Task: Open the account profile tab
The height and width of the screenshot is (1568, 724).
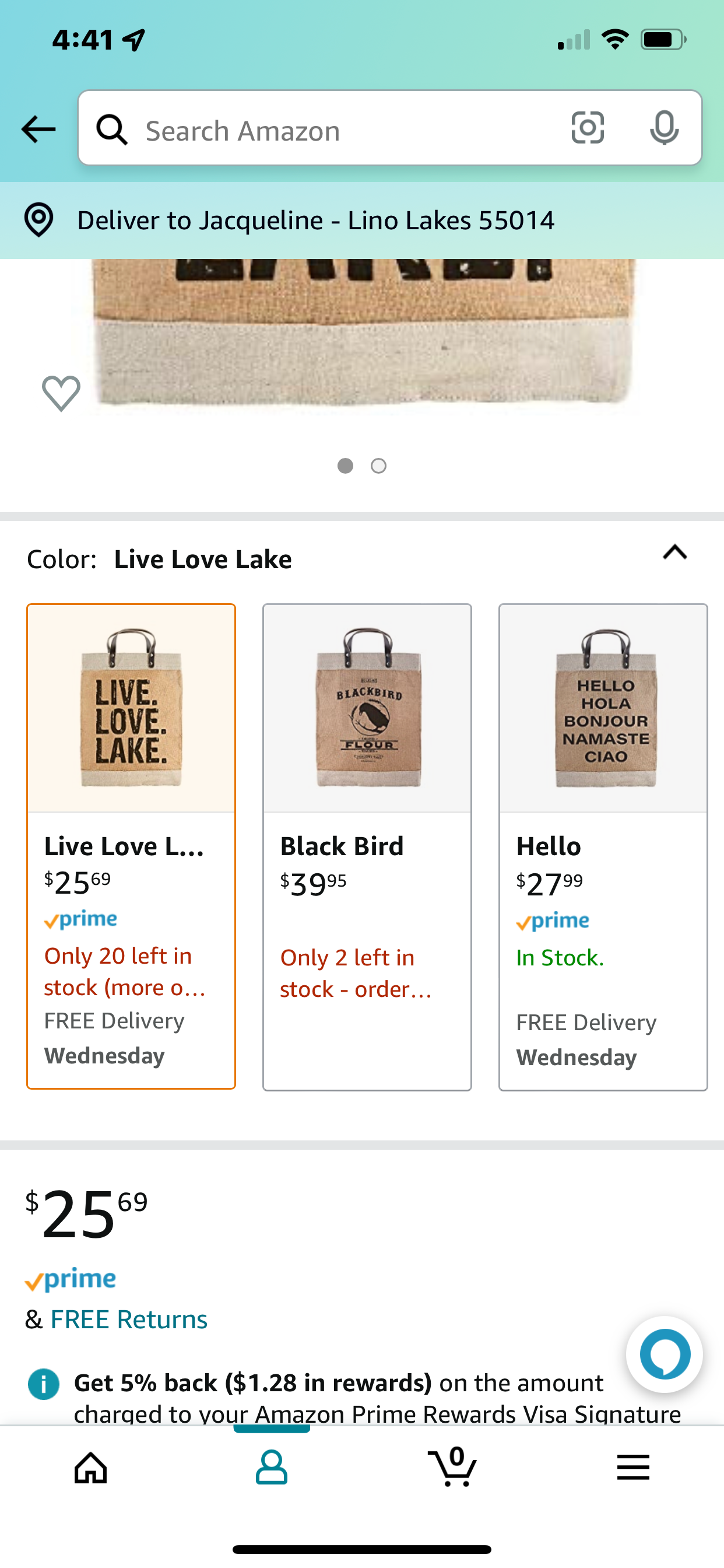Action: (271, 1467)
